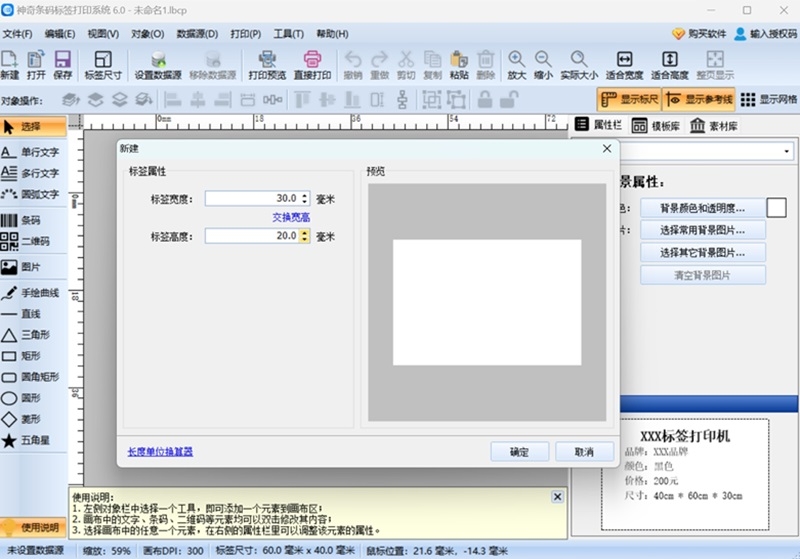Image resolution: width=800 pixels, height=559 pixels.
Task: Open 打印预览 print preview
Action: pyautogui.click(x=267, y=65)
